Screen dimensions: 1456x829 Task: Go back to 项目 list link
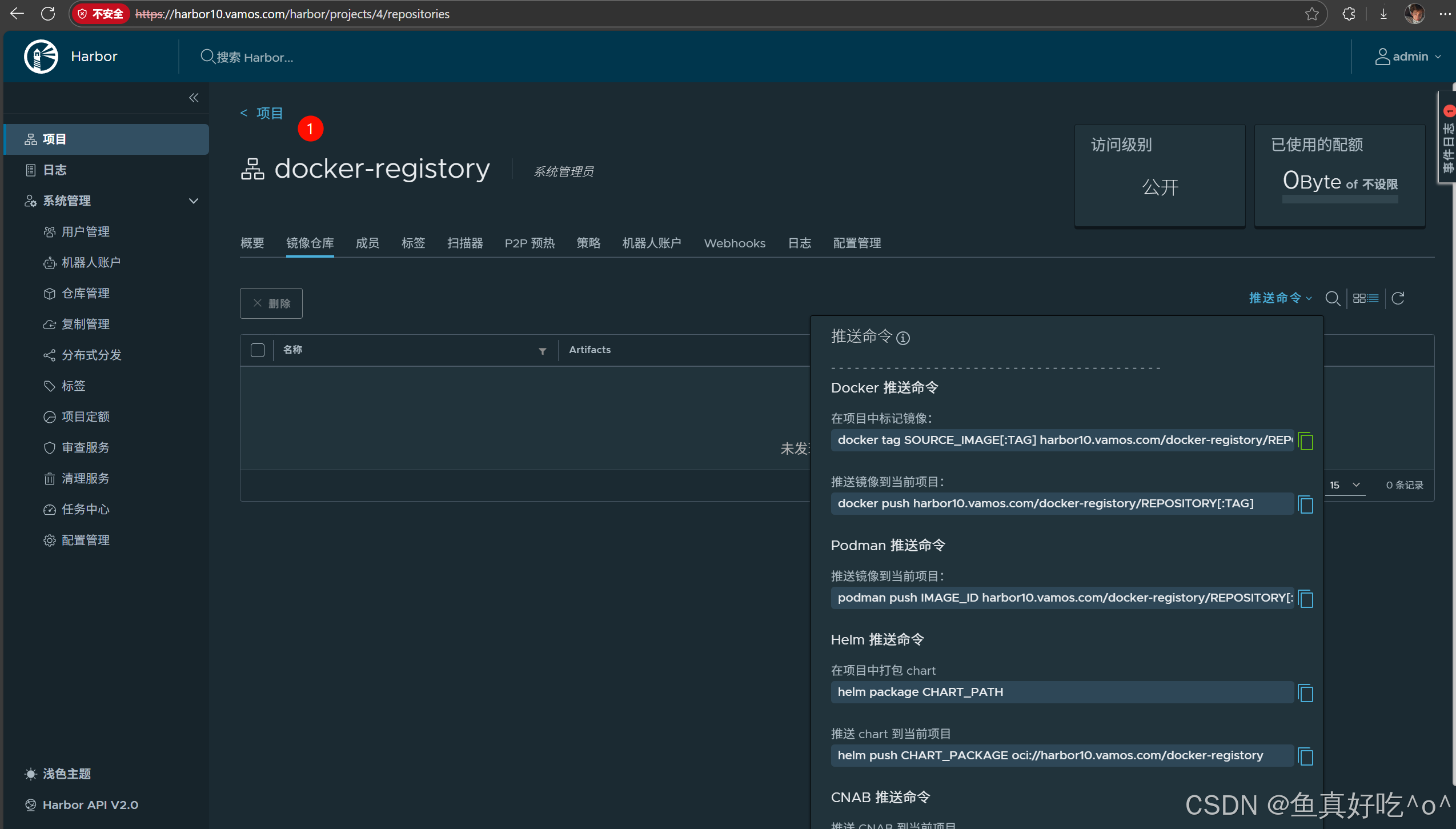click(262, 113)
